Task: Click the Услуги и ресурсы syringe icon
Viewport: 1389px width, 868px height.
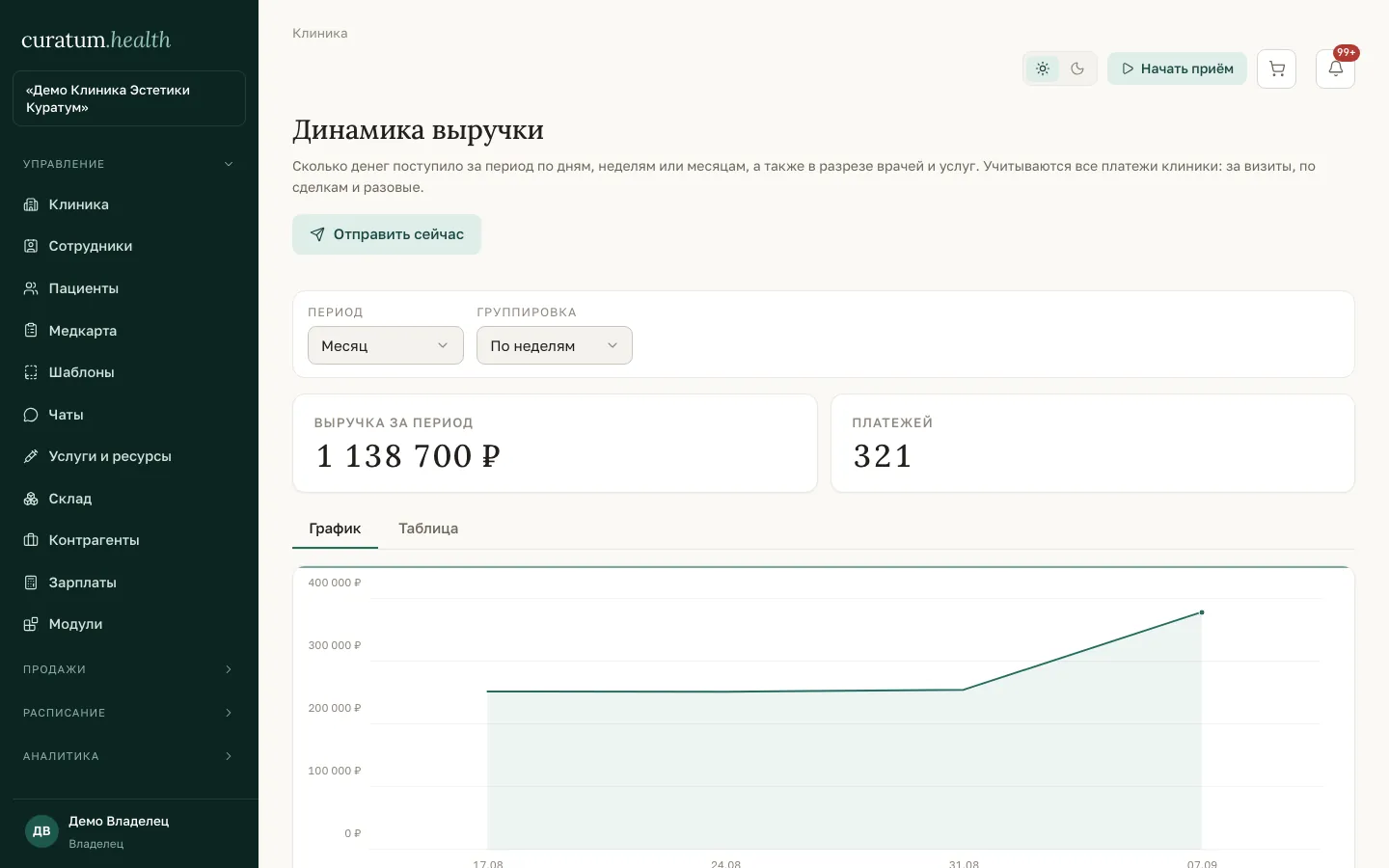Action: pos(31,456)
